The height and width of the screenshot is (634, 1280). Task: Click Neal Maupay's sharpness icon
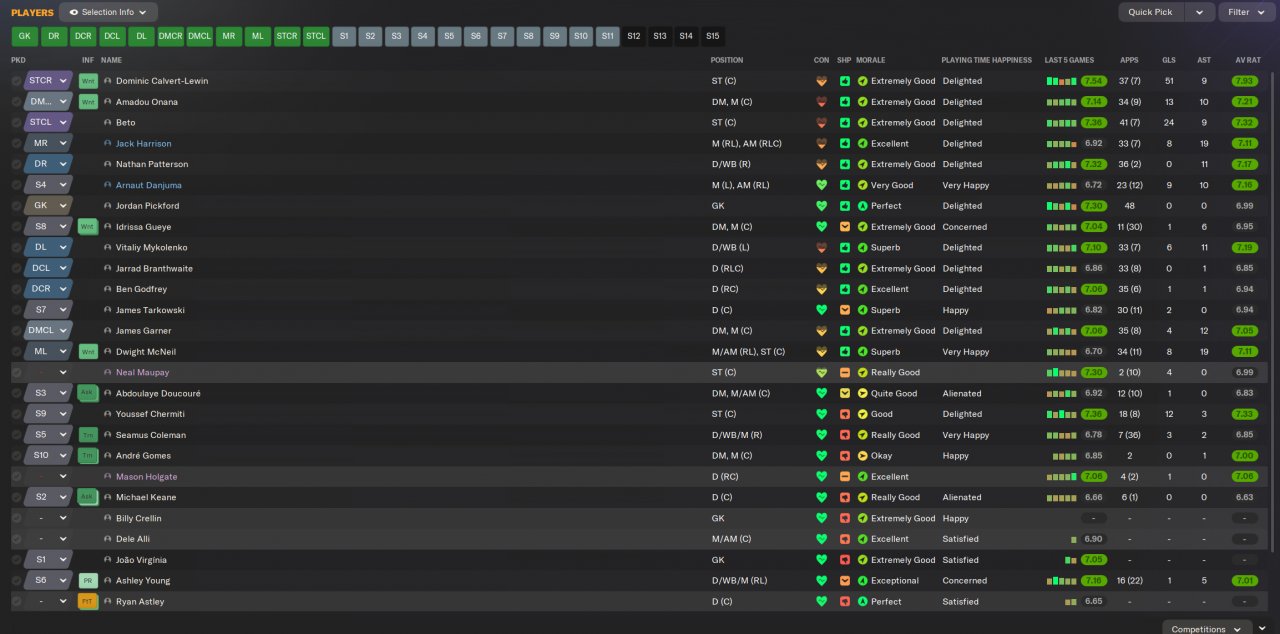click(x=845, y=373)
